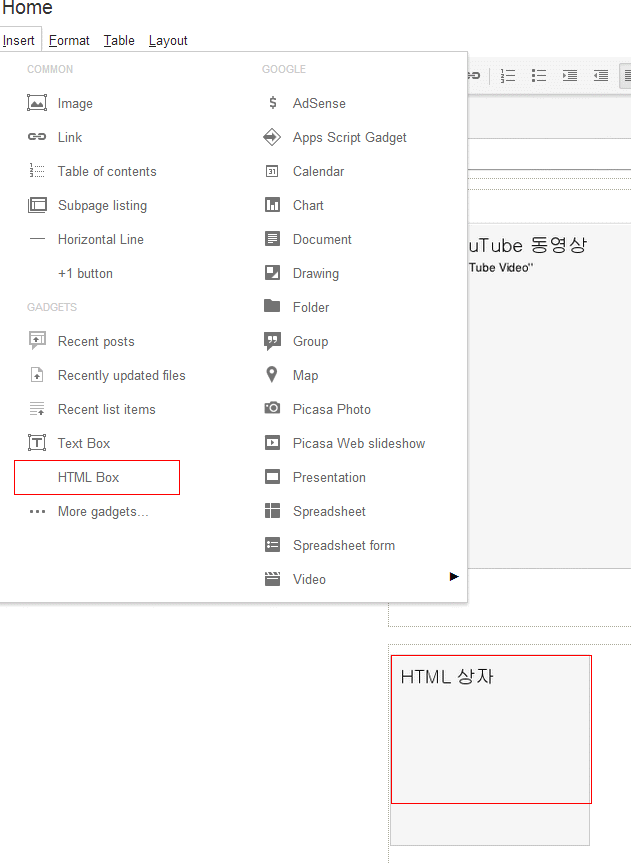Click the AdSense dollar icon
Viewport: 631px width, 863px height.
pos(273,102)
